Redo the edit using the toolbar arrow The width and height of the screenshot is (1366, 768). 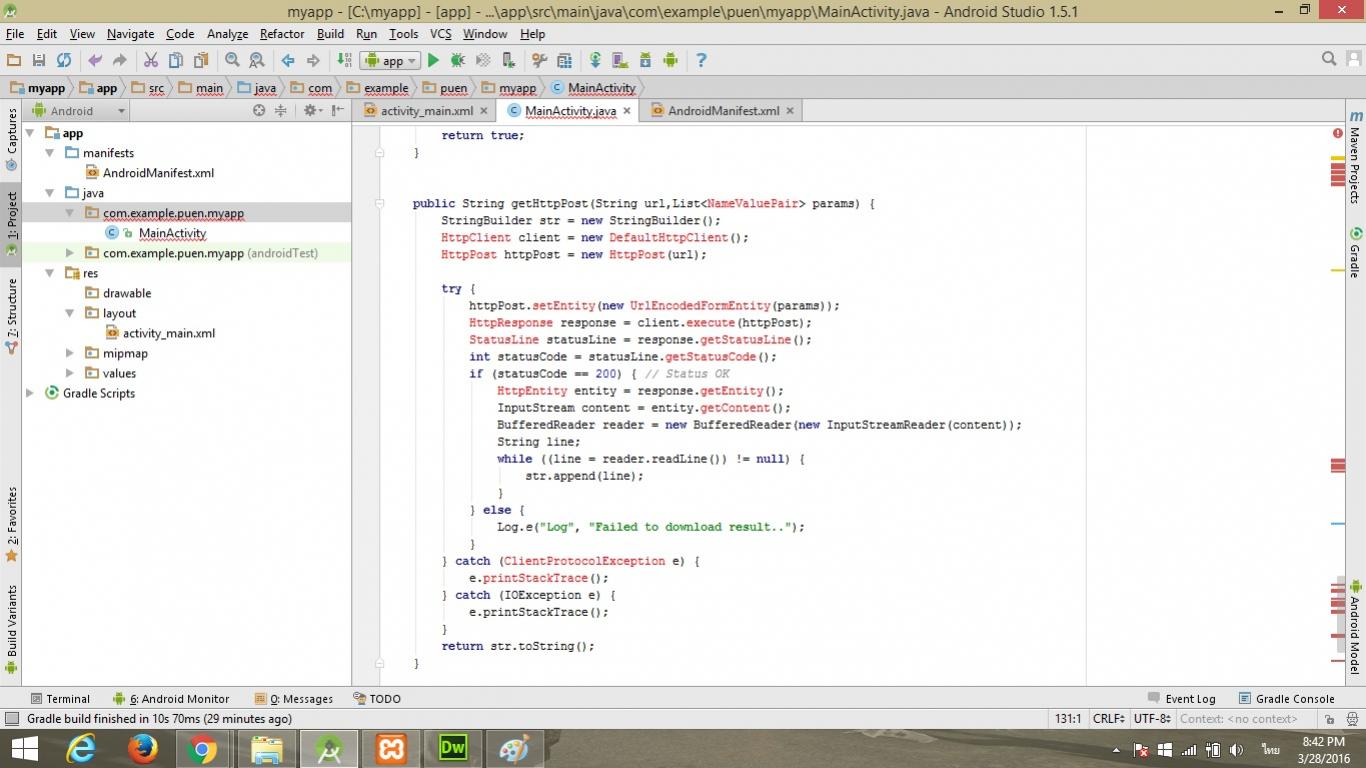120,60
